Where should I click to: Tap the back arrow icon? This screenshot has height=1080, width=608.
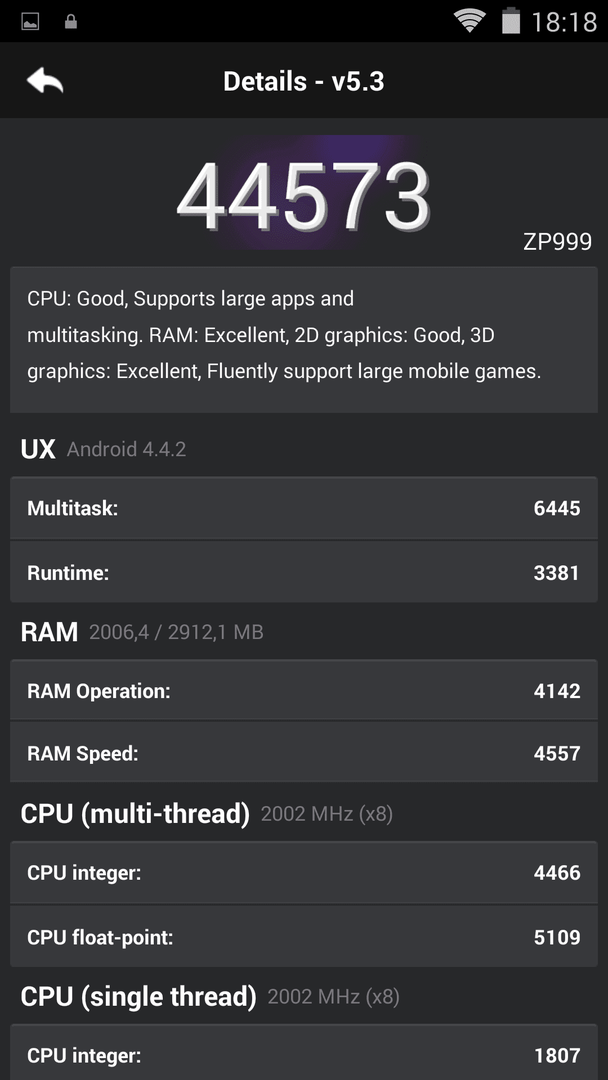pyautogui.click(x=45, y=81)
